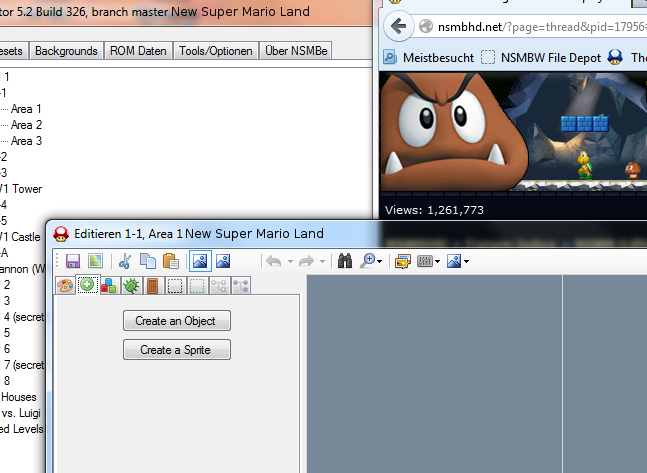Open the gray node path tab
The height and width of the screenshot is (473, 647).
[x=219, y=286]
